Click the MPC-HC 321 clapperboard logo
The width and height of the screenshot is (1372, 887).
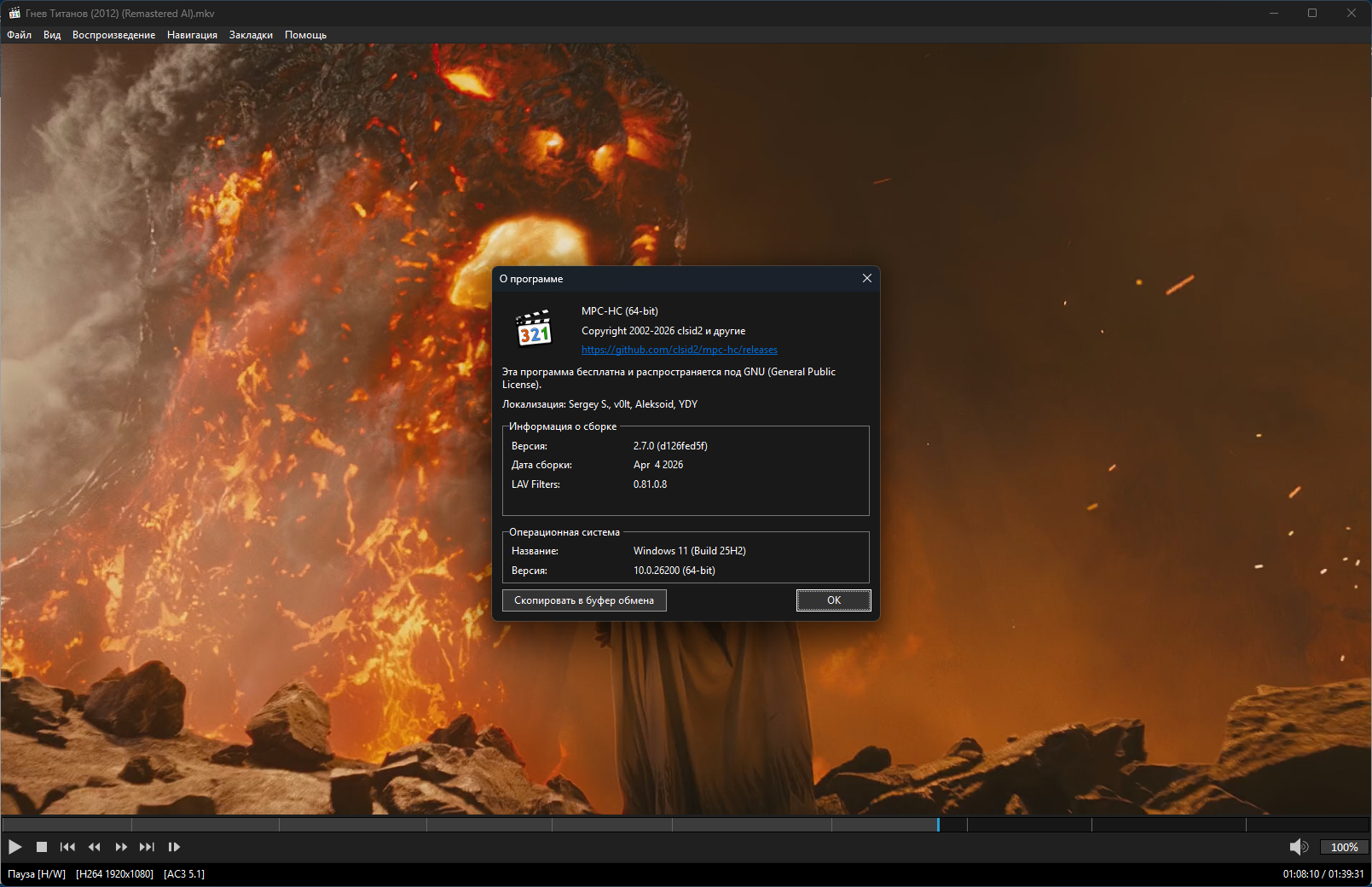click(535, 328)
